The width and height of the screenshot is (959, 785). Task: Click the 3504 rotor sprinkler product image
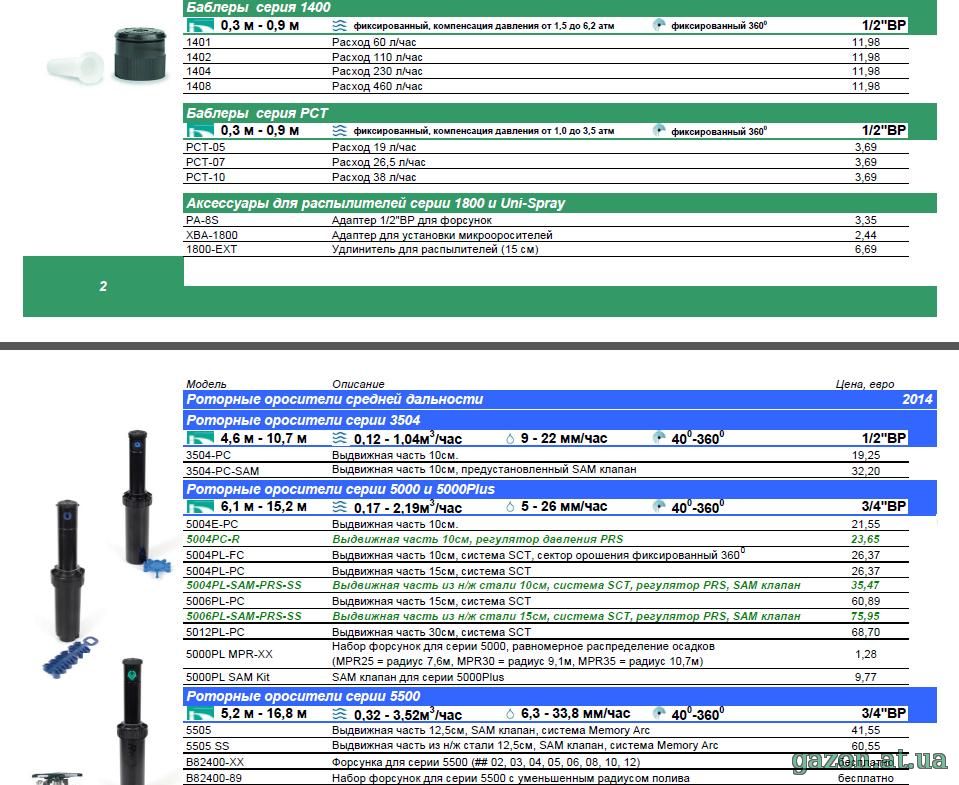pyautogui.click(x=137, y=497)
